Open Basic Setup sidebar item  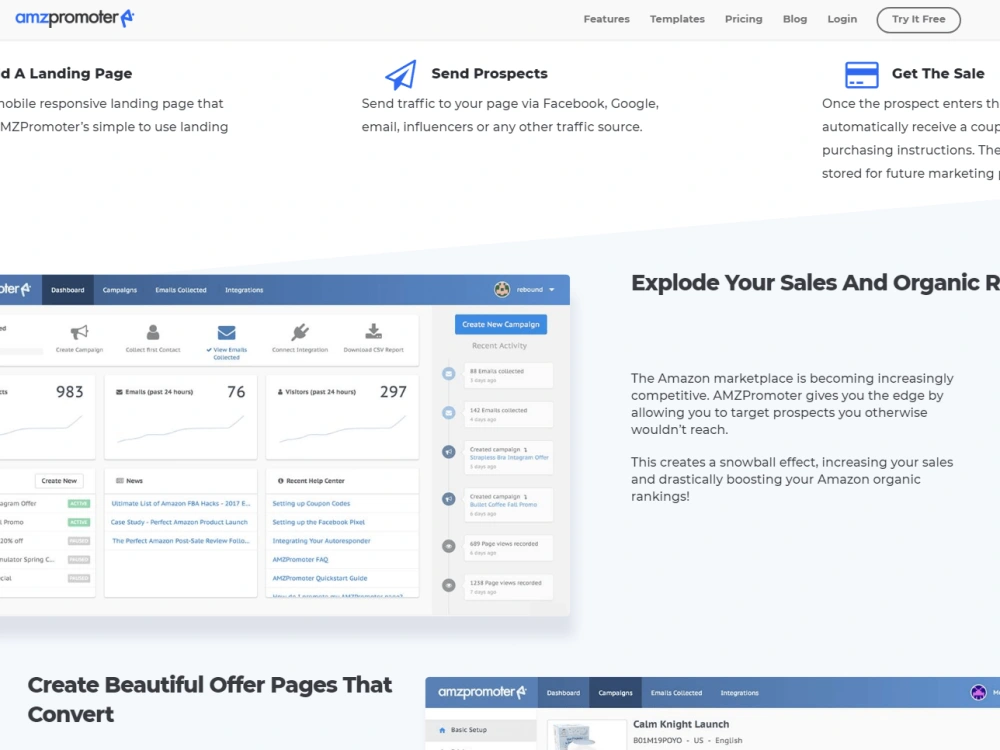tap(481, 730)
